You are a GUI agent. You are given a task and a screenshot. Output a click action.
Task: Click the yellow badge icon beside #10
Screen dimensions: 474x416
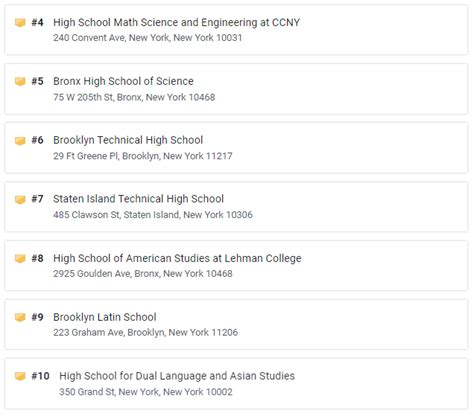pos(20,376)
